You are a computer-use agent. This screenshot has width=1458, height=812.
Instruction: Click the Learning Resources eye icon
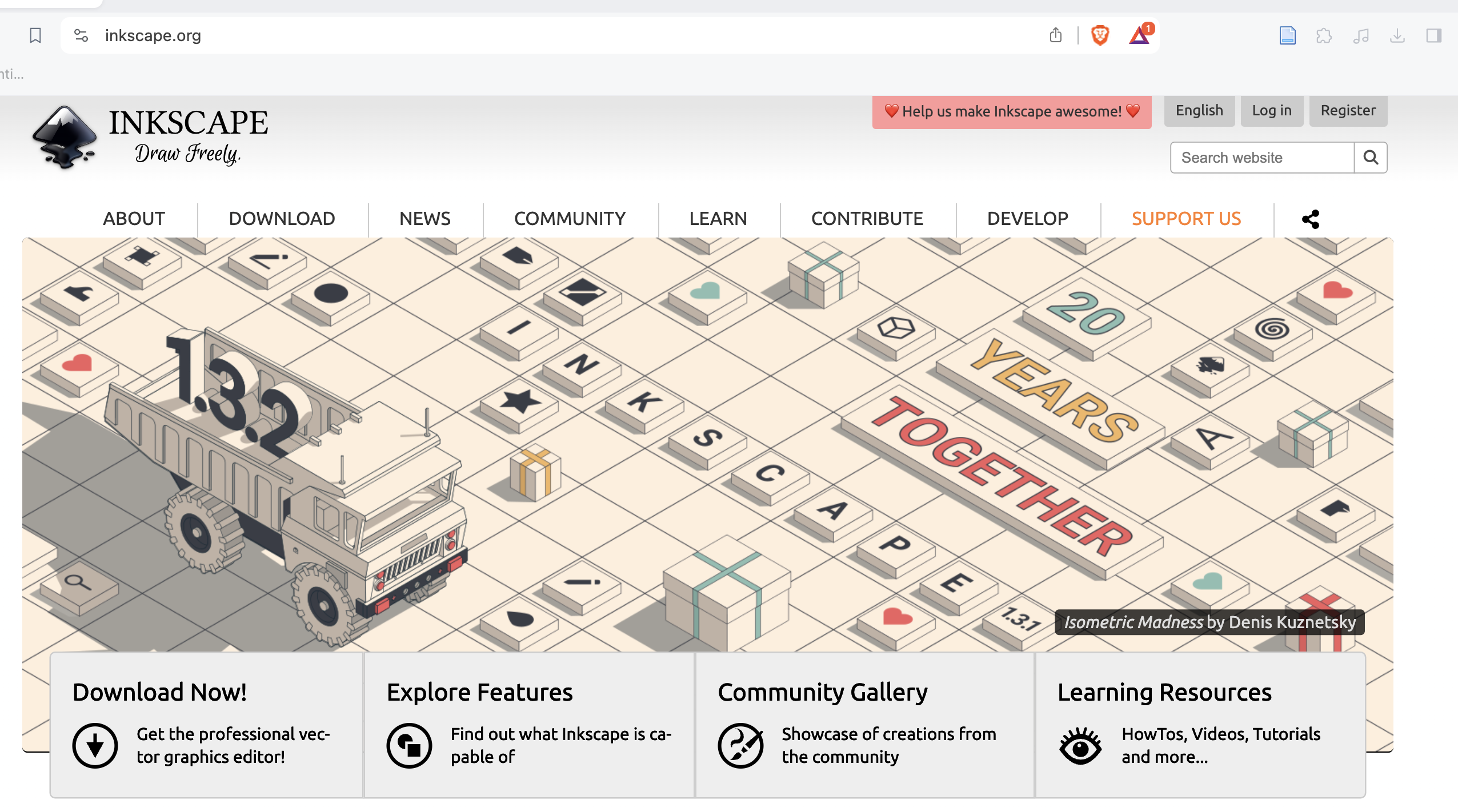click(x=1080, y=746)
